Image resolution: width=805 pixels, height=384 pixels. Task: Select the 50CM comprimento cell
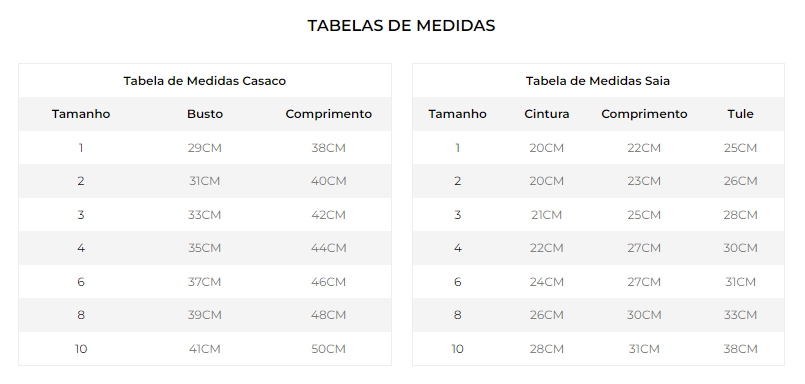point(329,349)
